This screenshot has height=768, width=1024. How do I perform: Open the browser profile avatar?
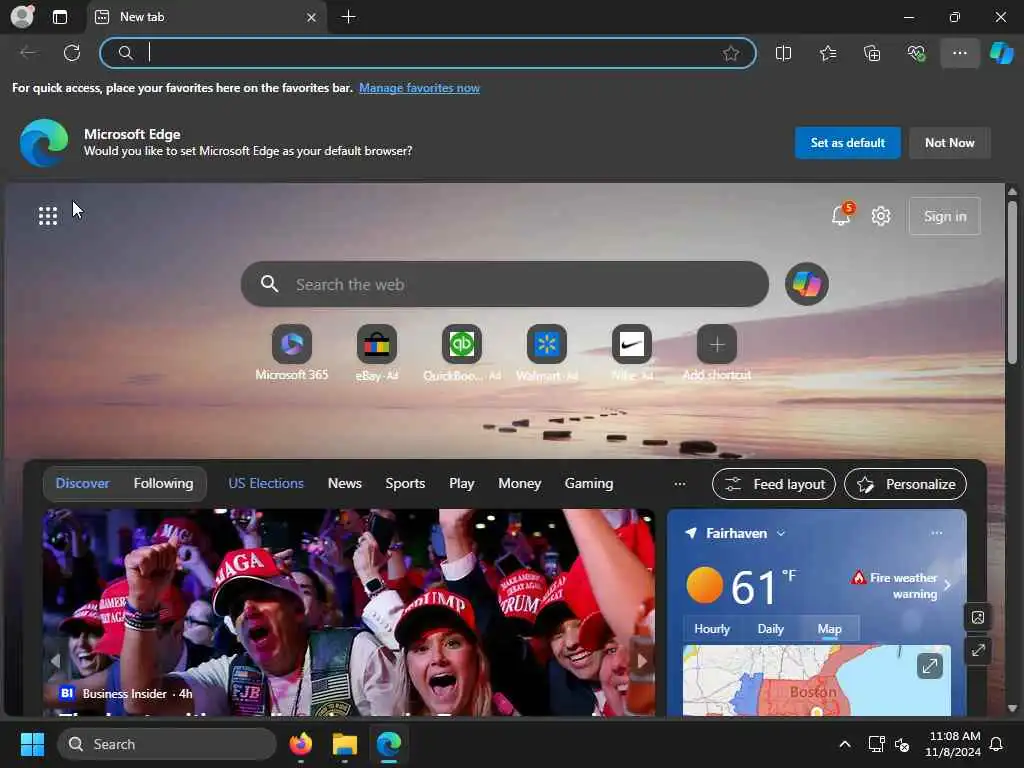[22, 16]
